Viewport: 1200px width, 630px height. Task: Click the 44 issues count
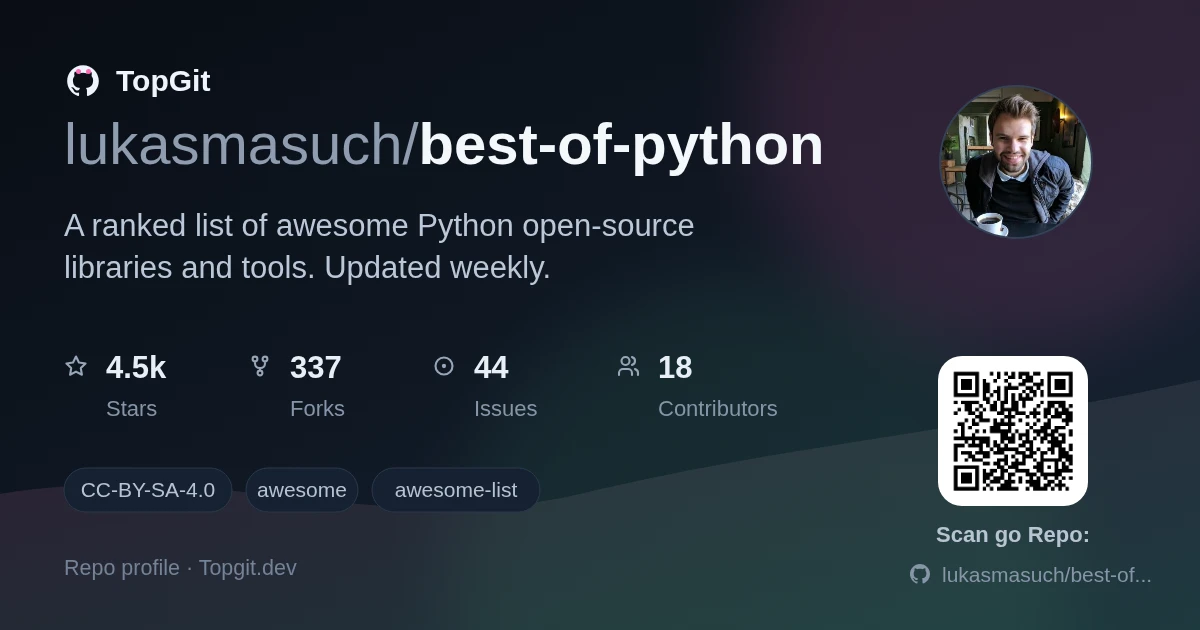[491, 367]
